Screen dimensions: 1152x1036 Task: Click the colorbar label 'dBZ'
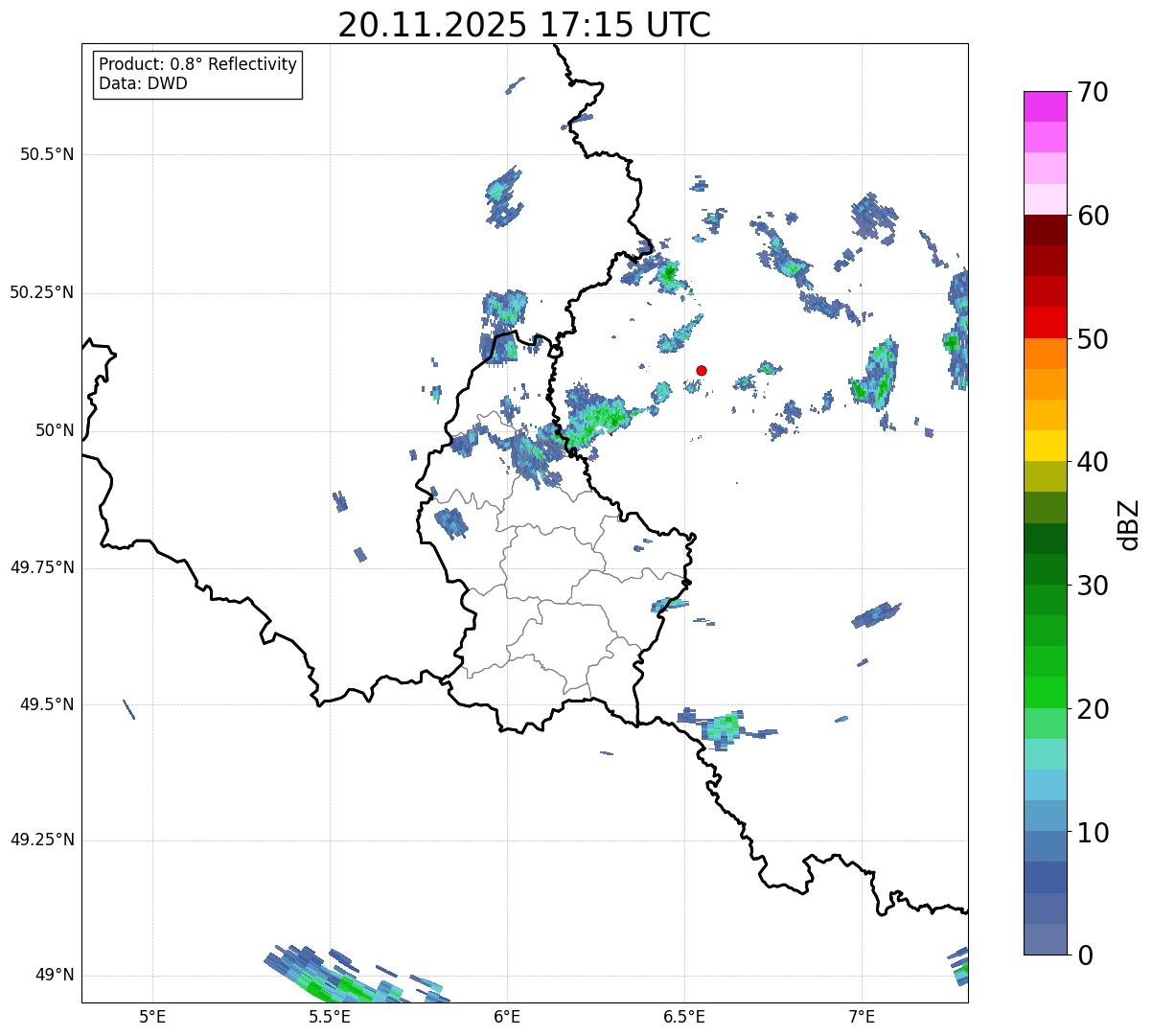[x=1129, y=523]
